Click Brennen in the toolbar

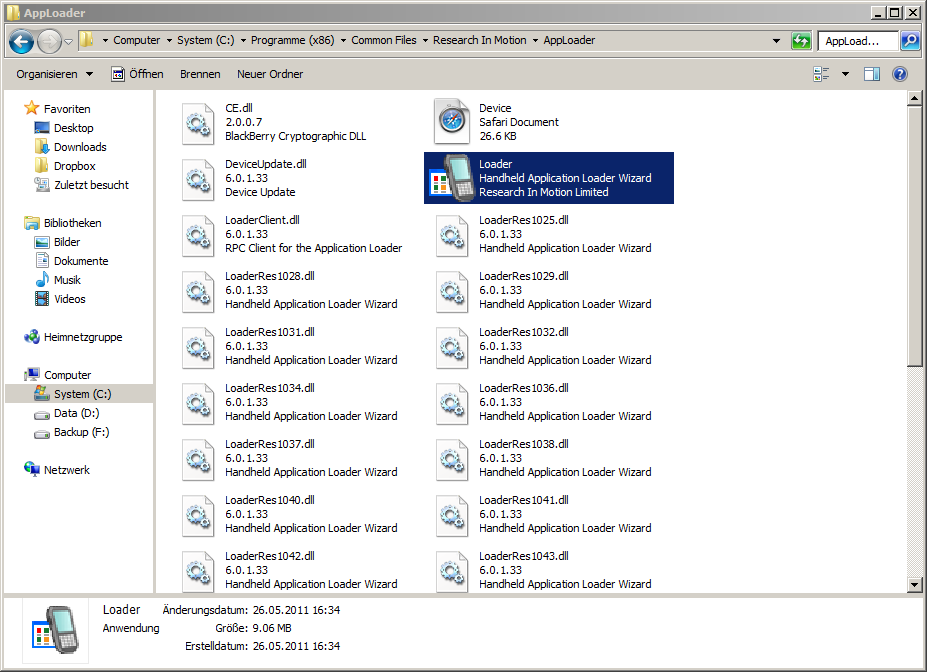click(200, 74)
